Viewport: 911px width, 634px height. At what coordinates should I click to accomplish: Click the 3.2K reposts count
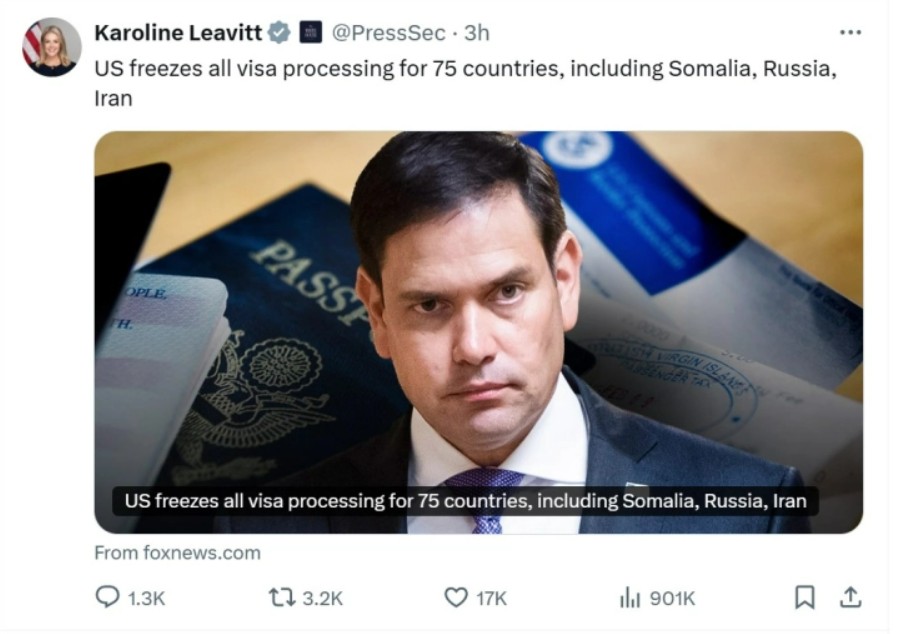(323, 598)
